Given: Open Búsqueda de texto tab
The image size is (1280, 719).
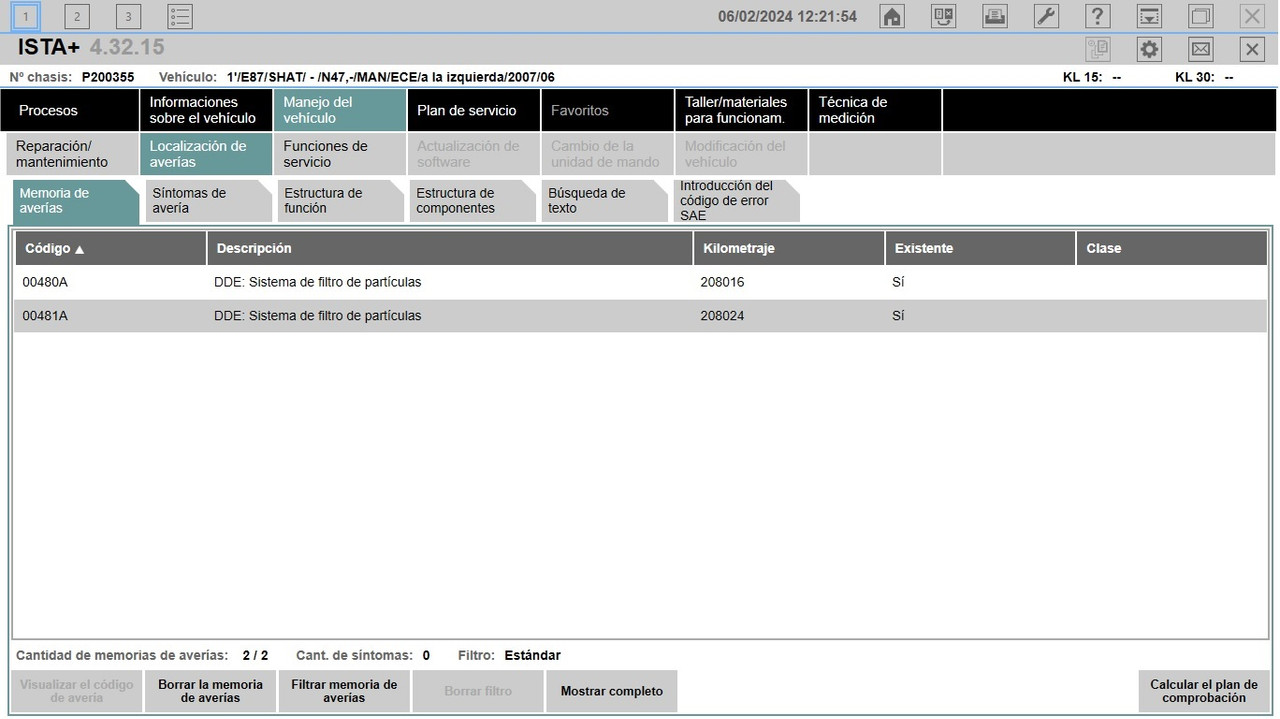Looking at the screenshot, I should (604, 201).
